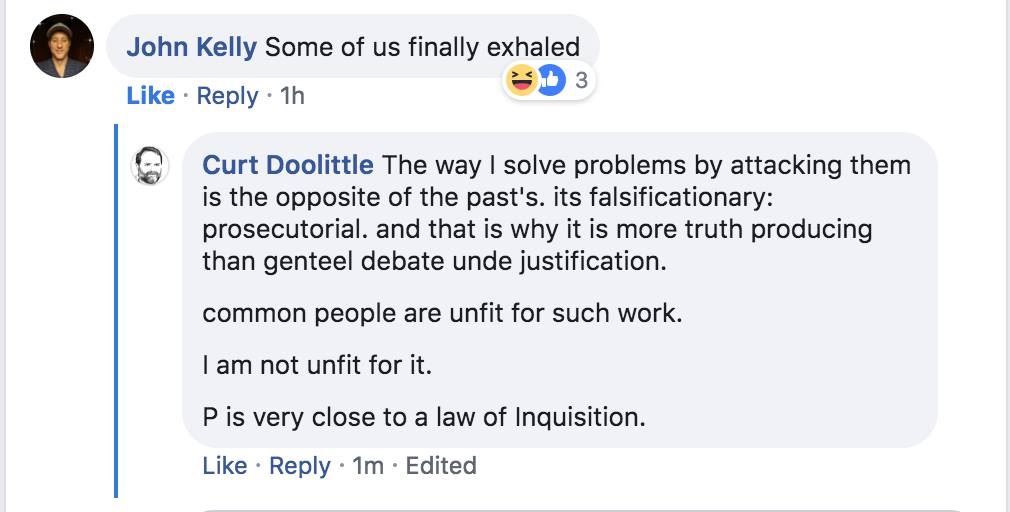Click the laughing Haha reaction emoji
The height and width of the screenshot is (512, 1010).
coord(521,80)
